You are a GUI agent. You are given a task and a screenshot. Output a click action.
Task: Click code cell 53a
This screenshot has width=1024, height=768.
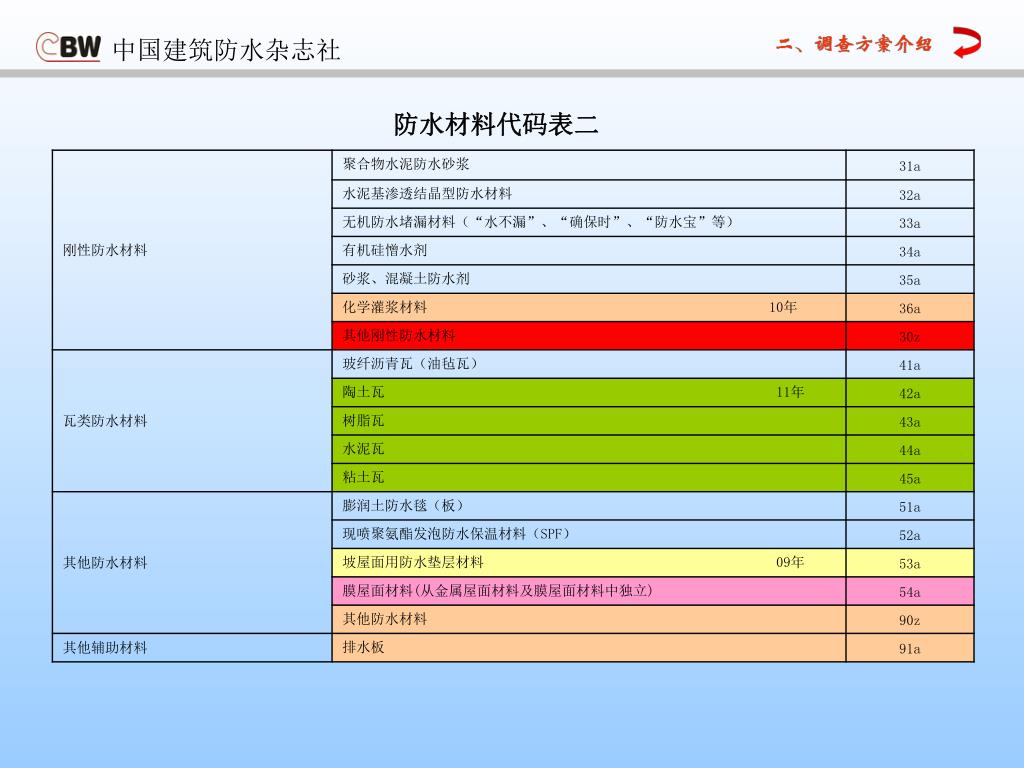point(910,562)
